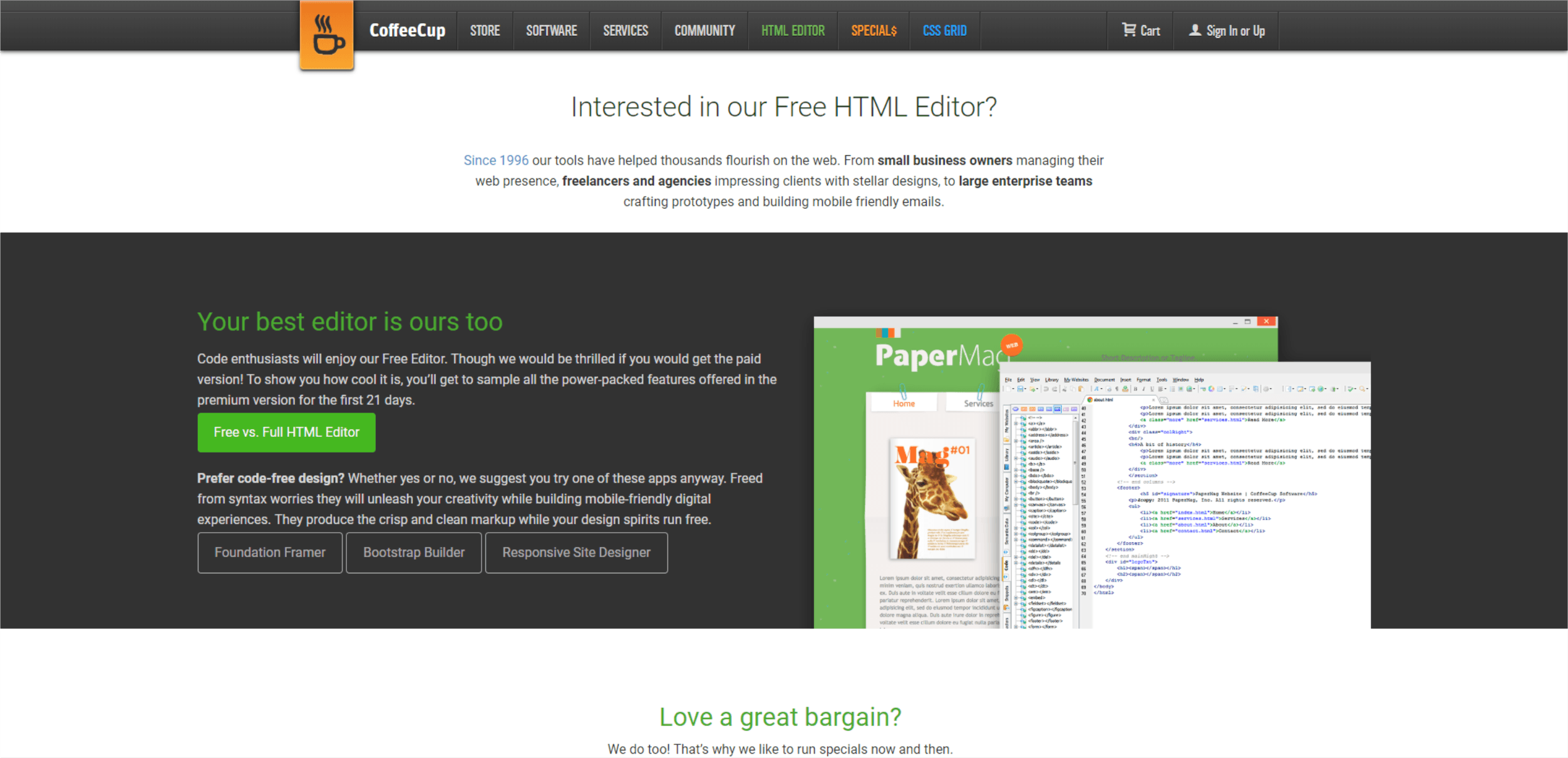Click Sign In or Up
The height and width of the screenshot is (758, 1568).
click(x=1226, y=30)
